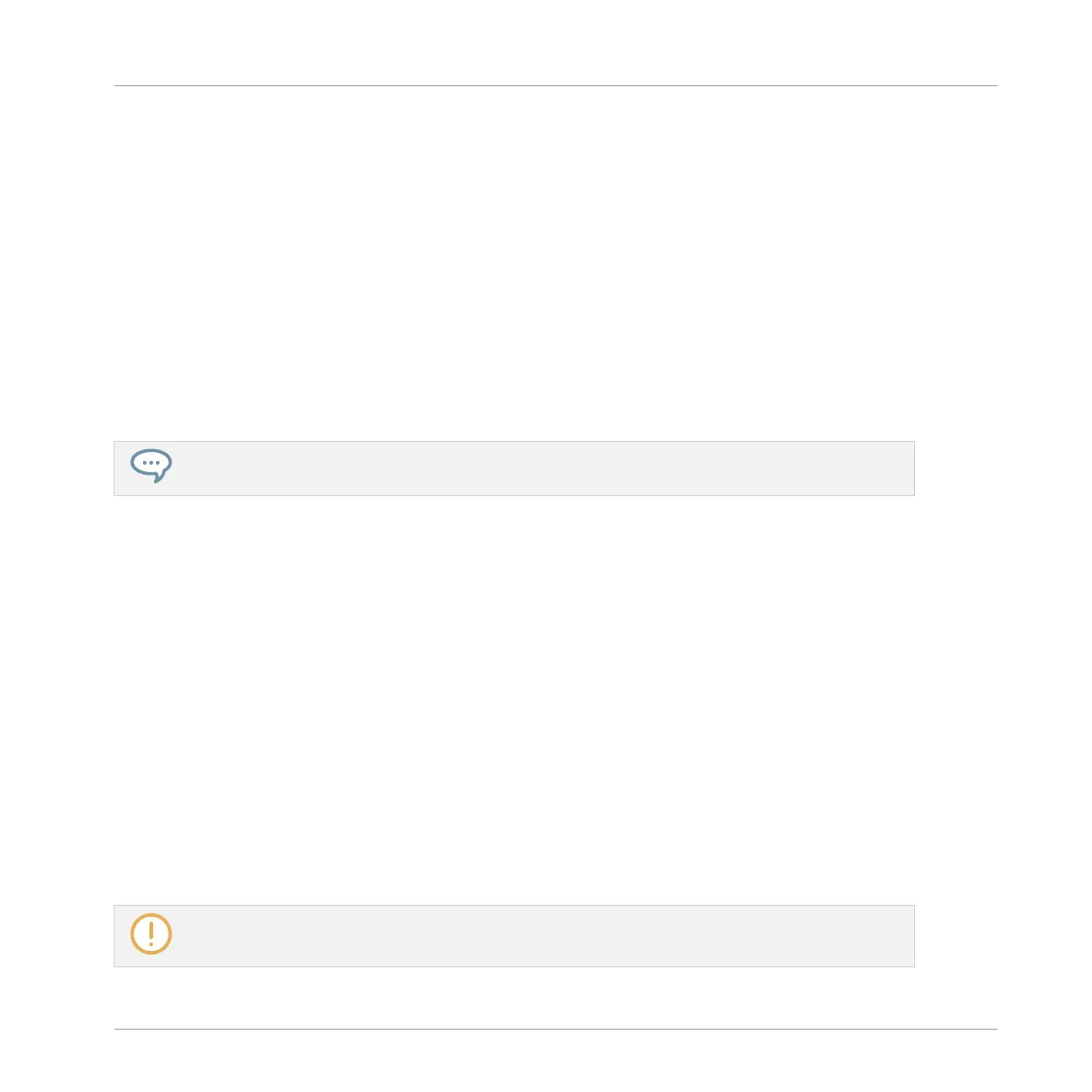Click the blank footer area below the bottom rule
The height and width of the screenshot is (1092, 1092).
click(x=556, y=1061)
